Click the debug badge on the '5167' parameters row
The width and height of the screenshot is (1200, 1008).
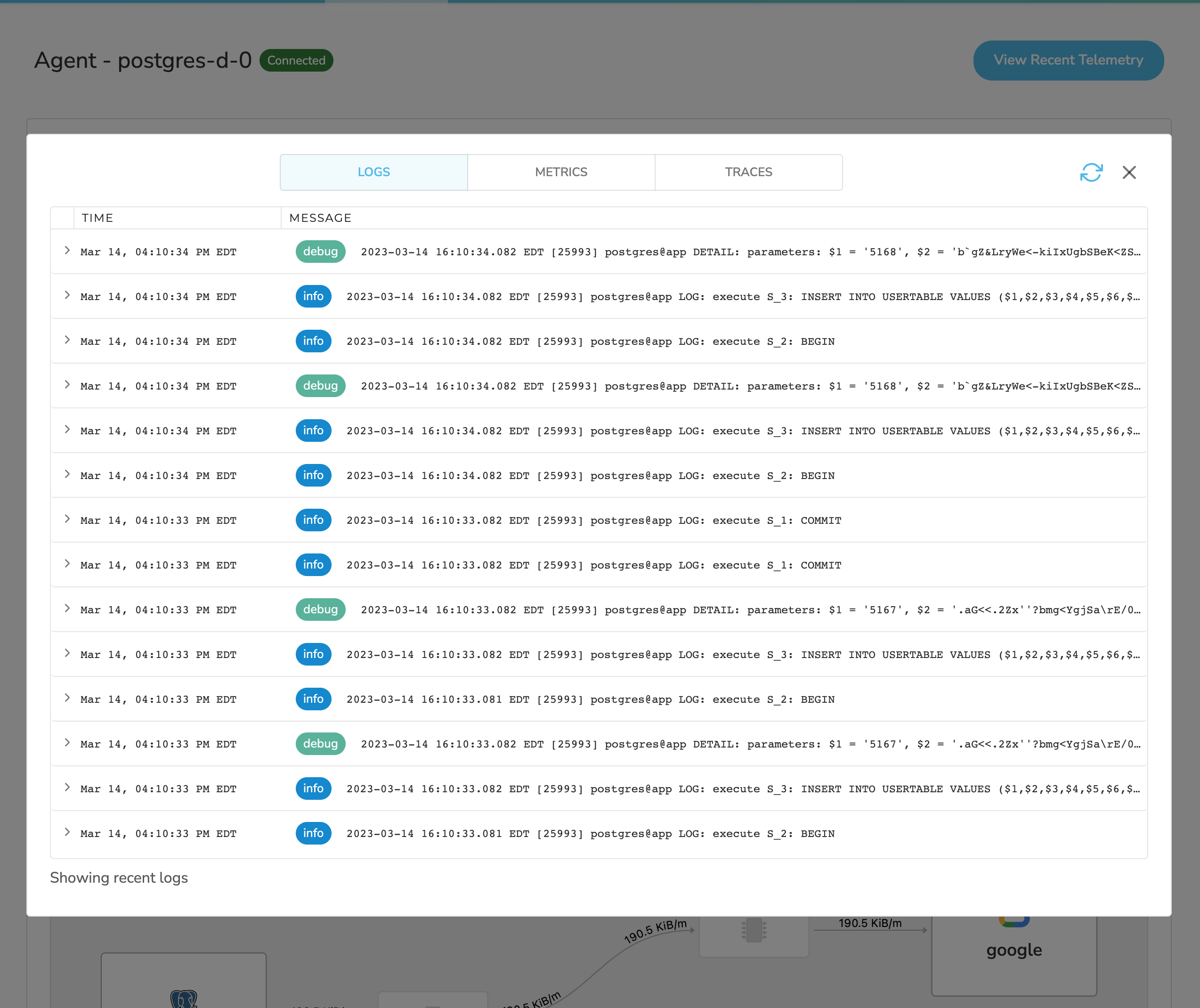[x=320, y=610]
